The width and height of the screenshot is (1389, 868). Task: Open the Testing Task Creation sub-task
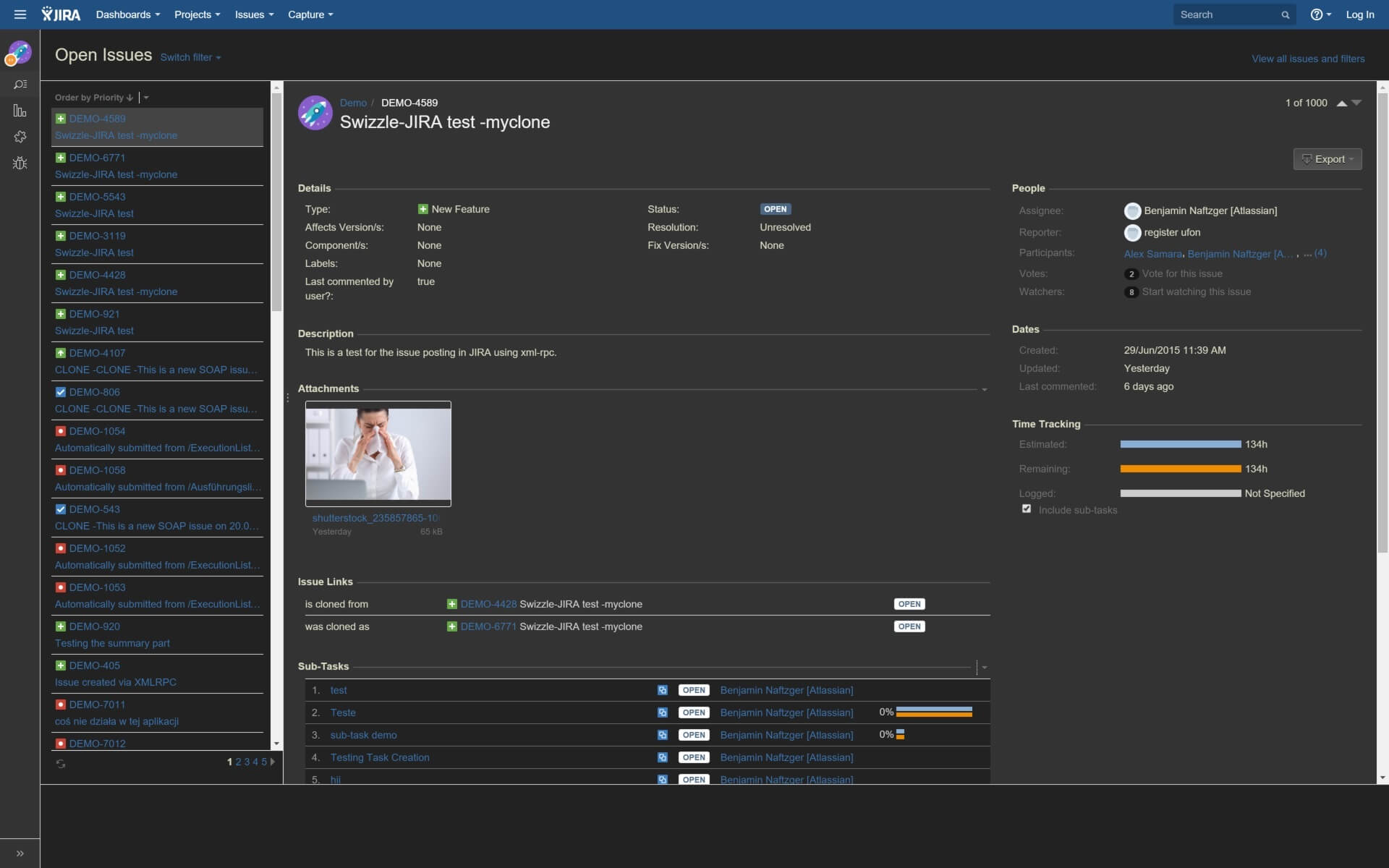380,757
